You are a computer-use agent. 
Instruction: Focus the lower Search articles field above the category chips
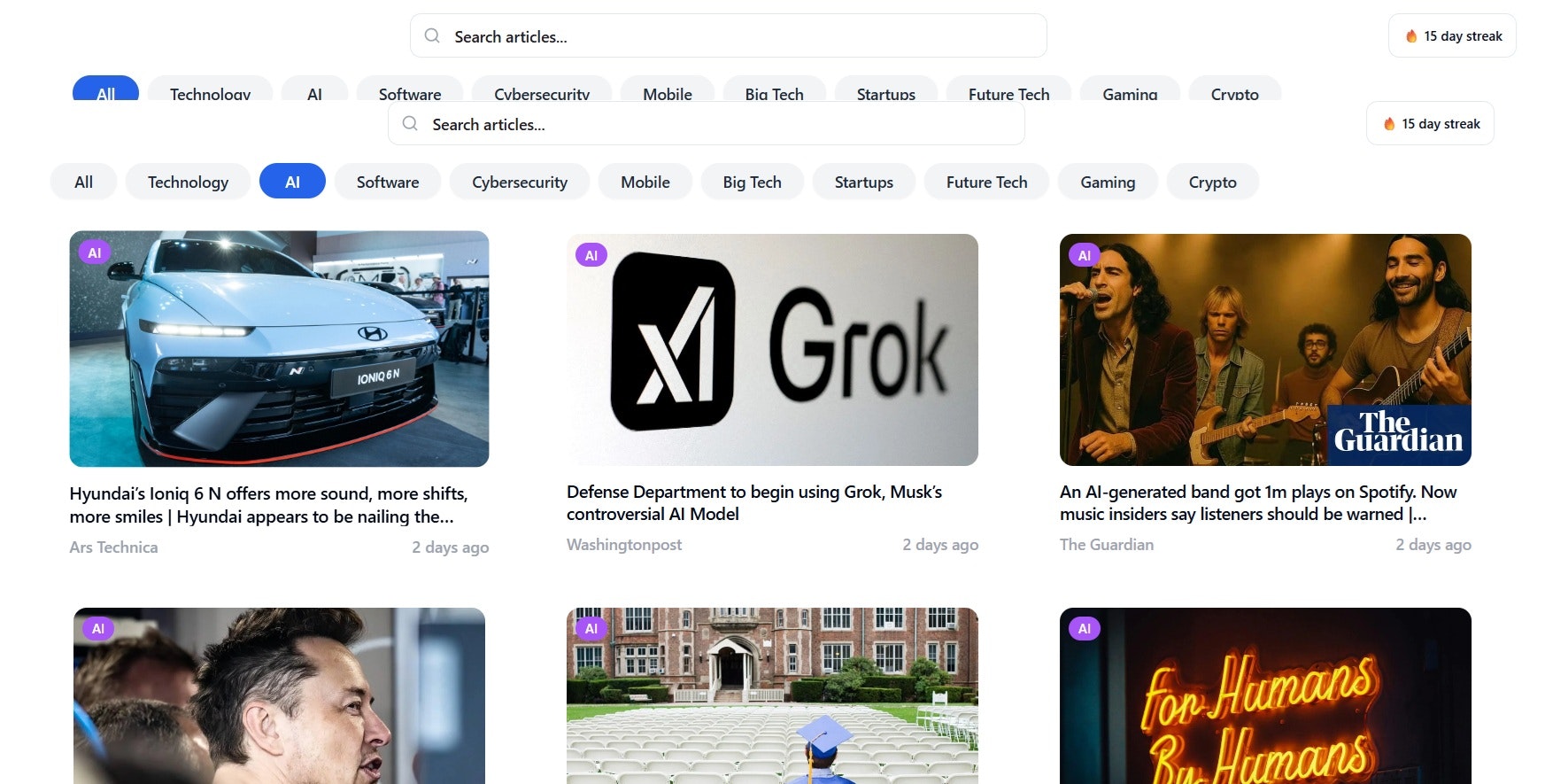(706, 124)
